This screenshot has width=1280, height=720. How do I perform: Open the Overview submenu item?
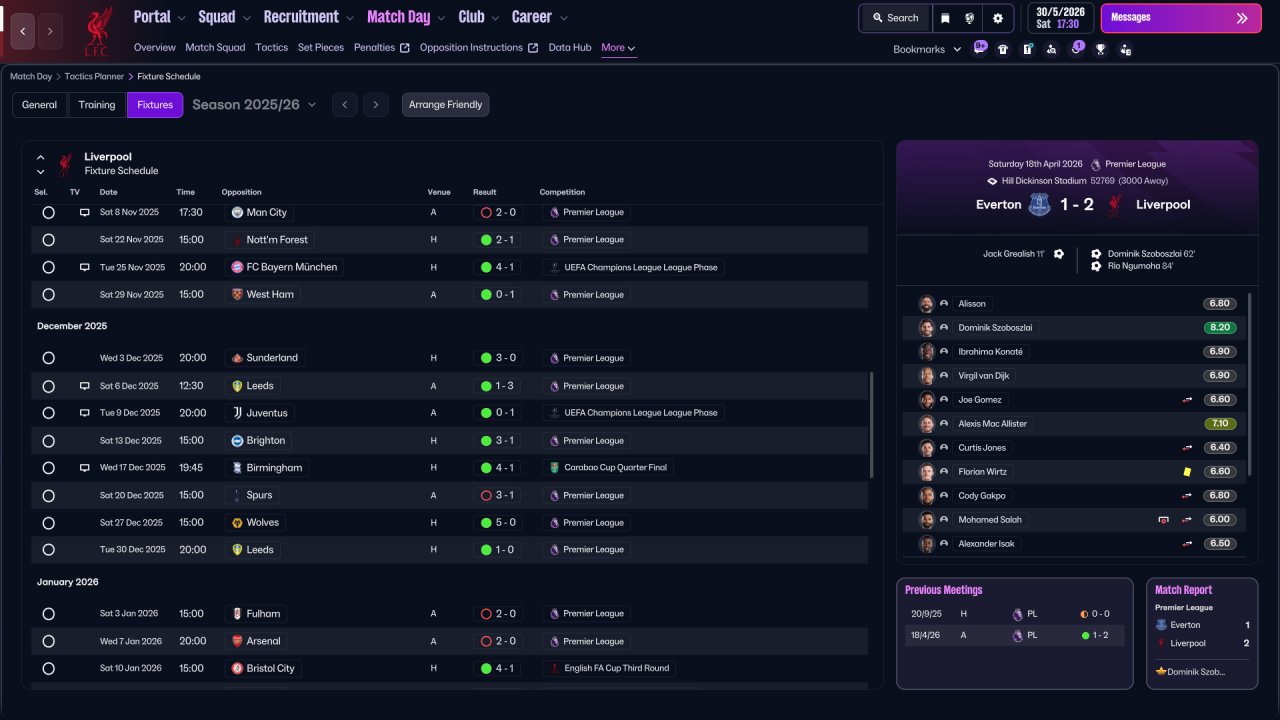click(x=154, y=48)
